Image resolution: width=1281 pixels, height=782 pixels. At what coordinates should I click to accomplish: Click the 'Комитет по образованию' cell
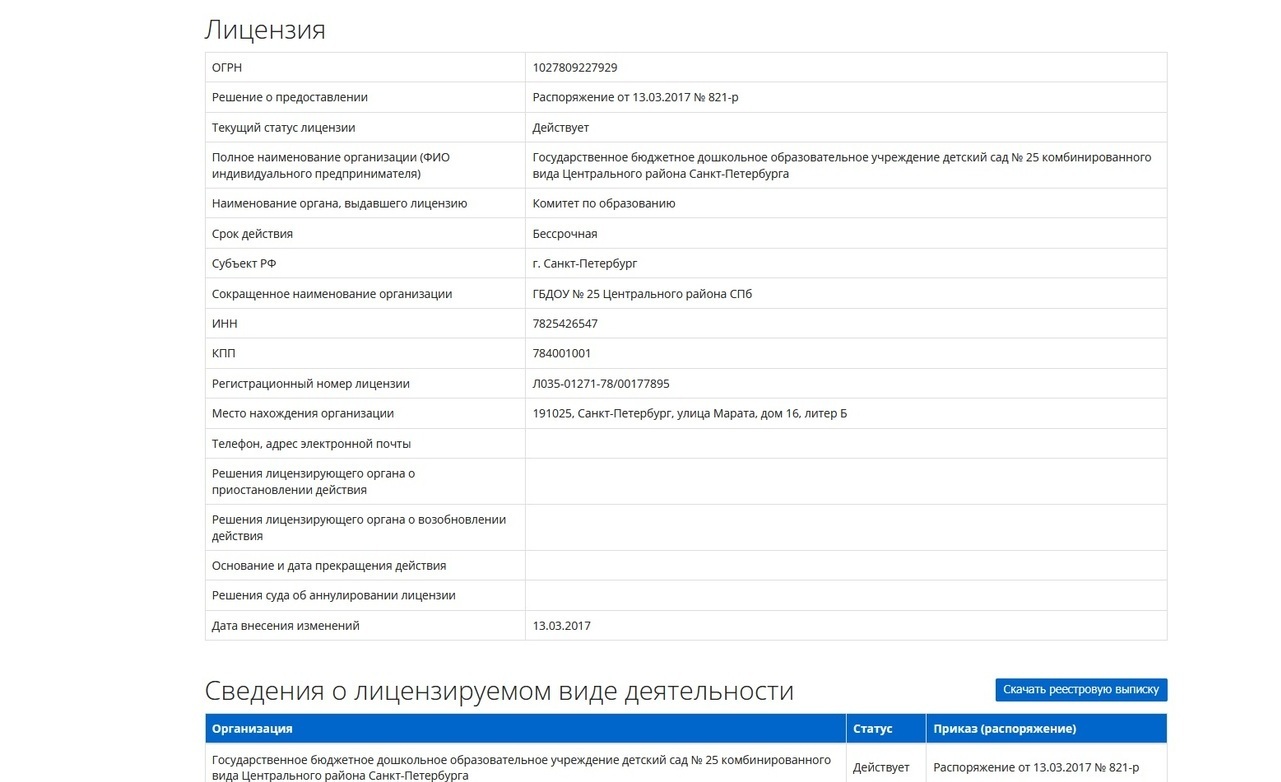[x=603, y=203]
